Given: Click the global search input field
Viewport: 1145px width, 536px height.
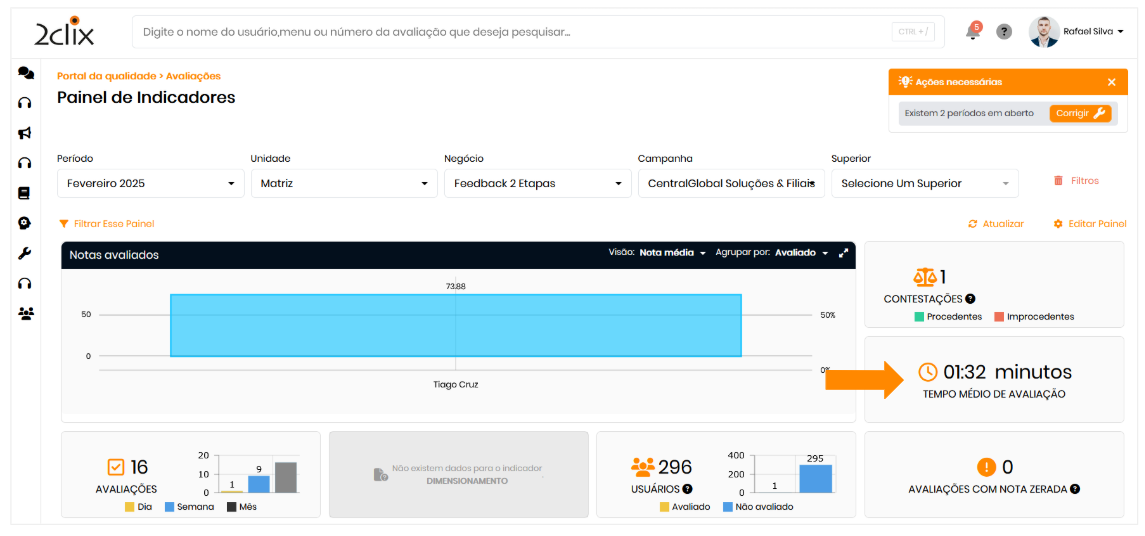Looking at the screenshot, I should [x=510, y=32].
